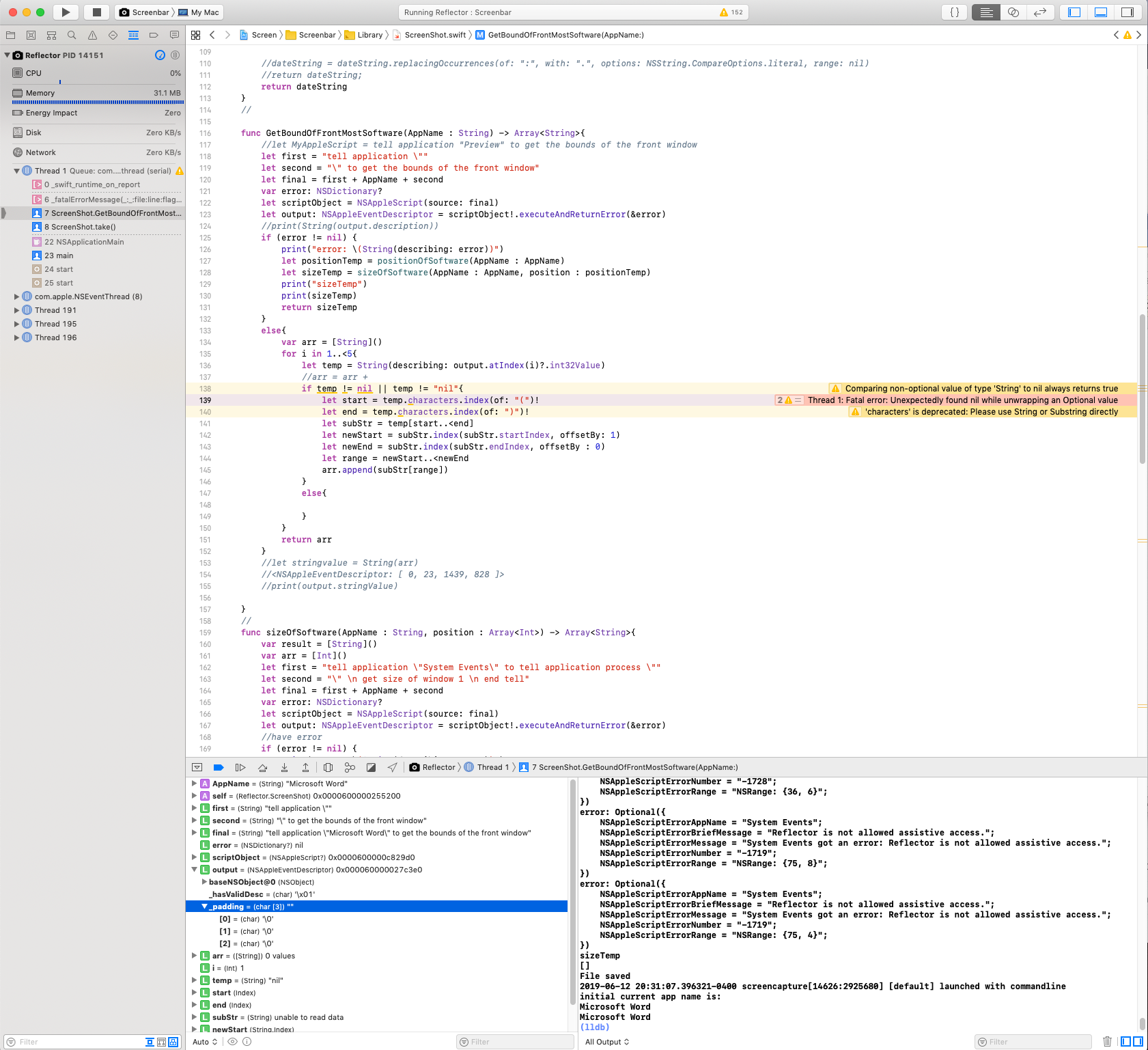Open Debug View Hierarchy tool

(328, 767)
